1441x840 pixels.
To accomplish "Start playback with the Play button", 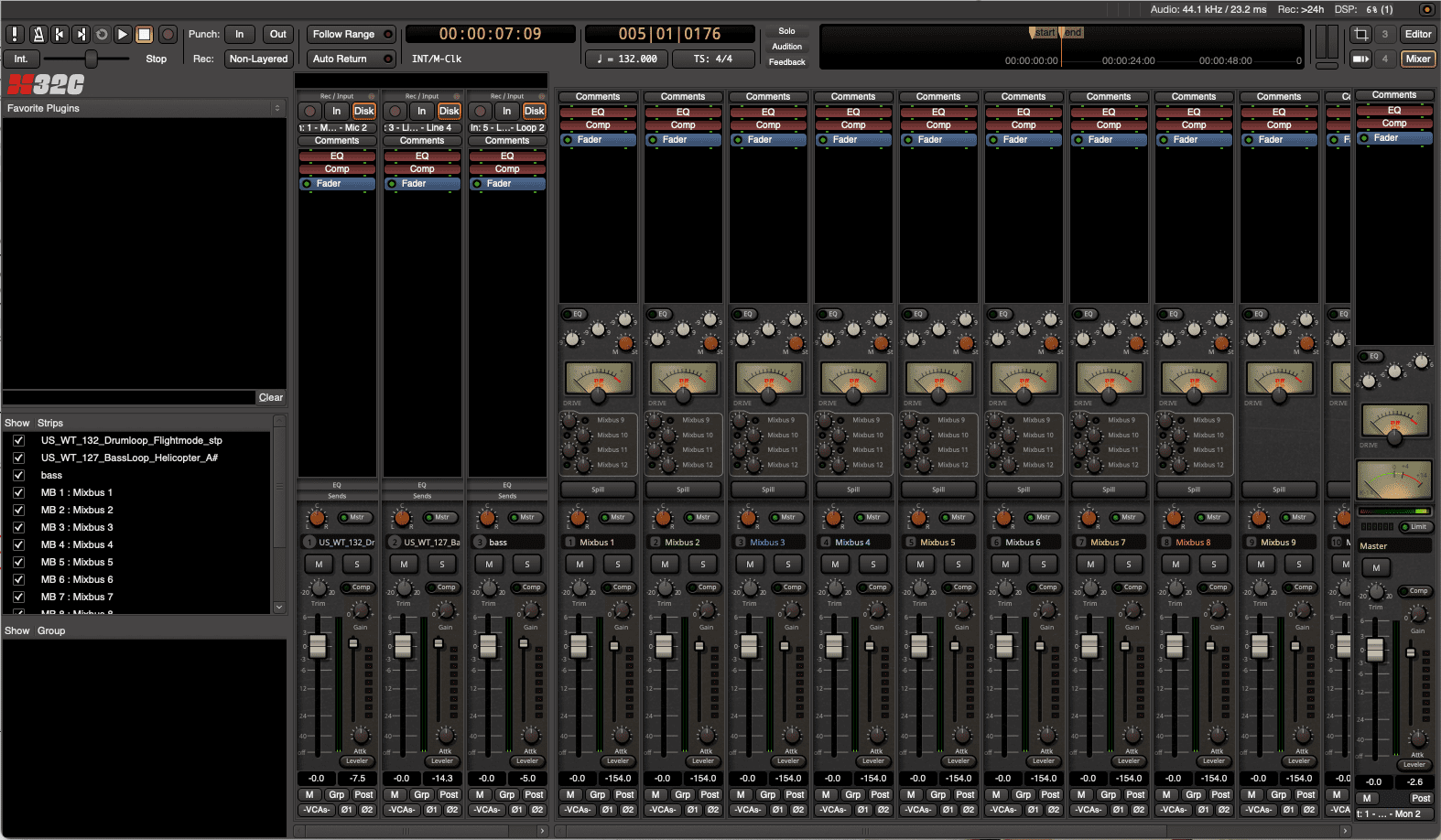I will [x=123, y=34].
